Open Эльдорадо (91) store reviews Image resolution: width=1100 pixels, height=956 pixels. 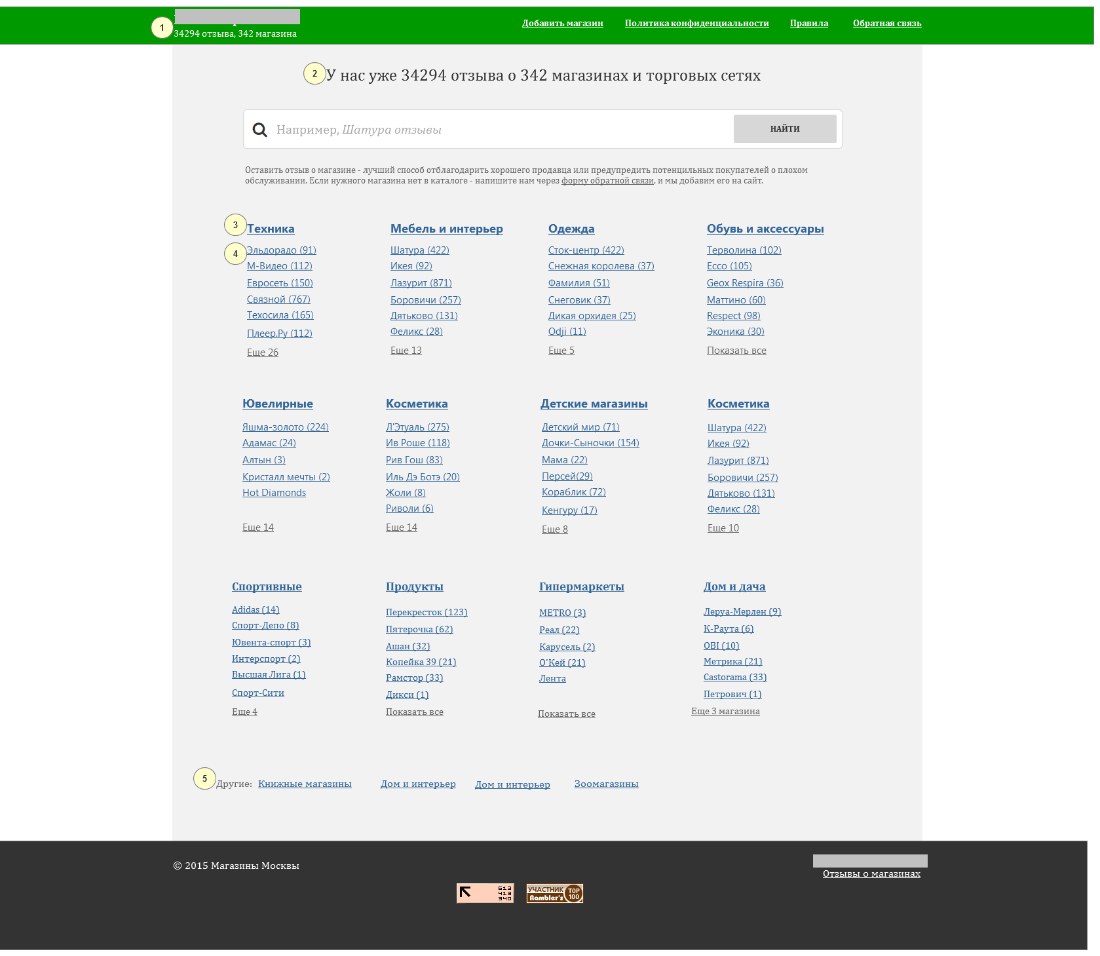[281, 250]
